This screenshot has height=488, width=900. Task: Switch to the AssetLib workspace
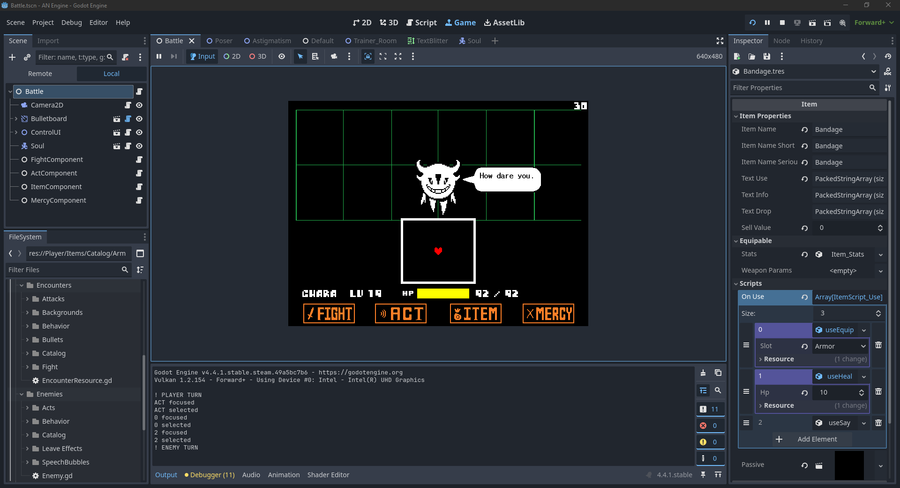(504, 22)
